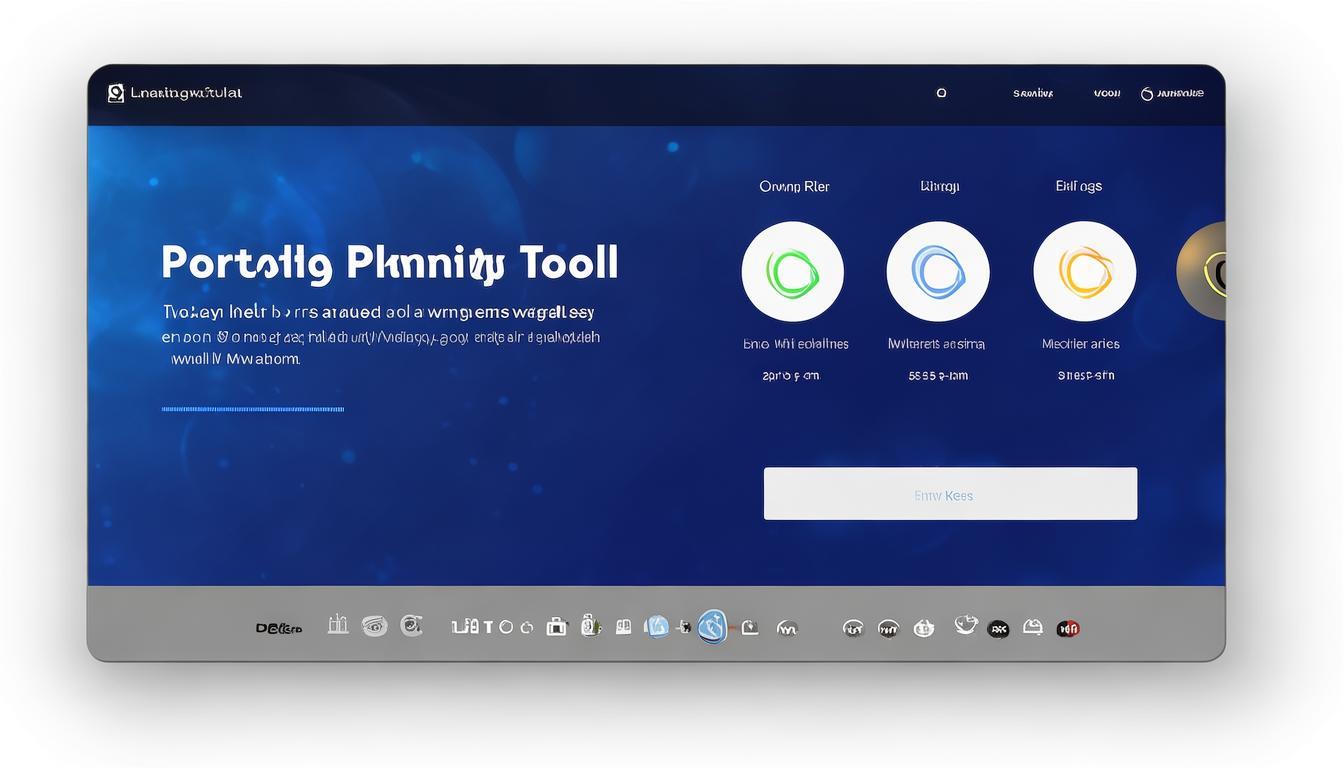Screen dimensions: 1344x768
Task: Select the green swirl circle icon
Action: [792, 272]
